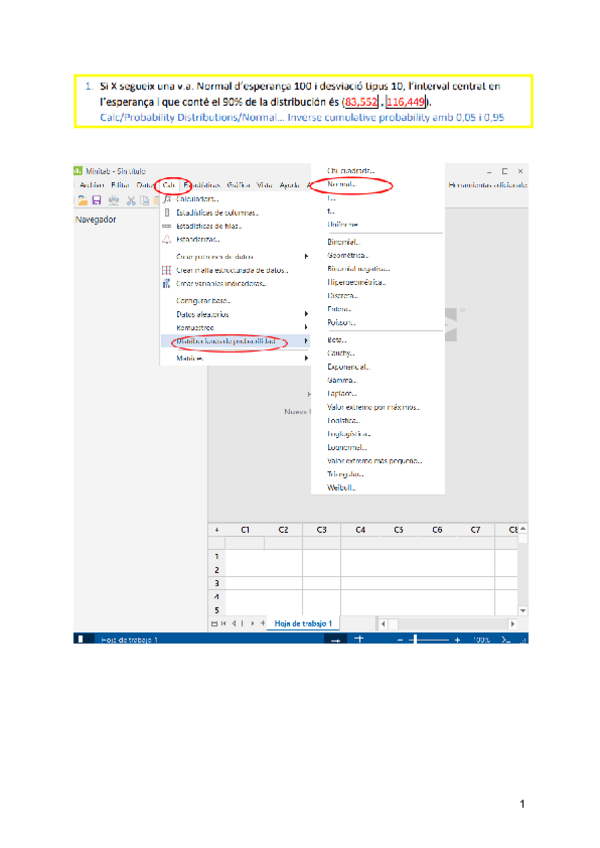Click the Print icon in the toolbar
Screen dimensions: 600x848
114,201
